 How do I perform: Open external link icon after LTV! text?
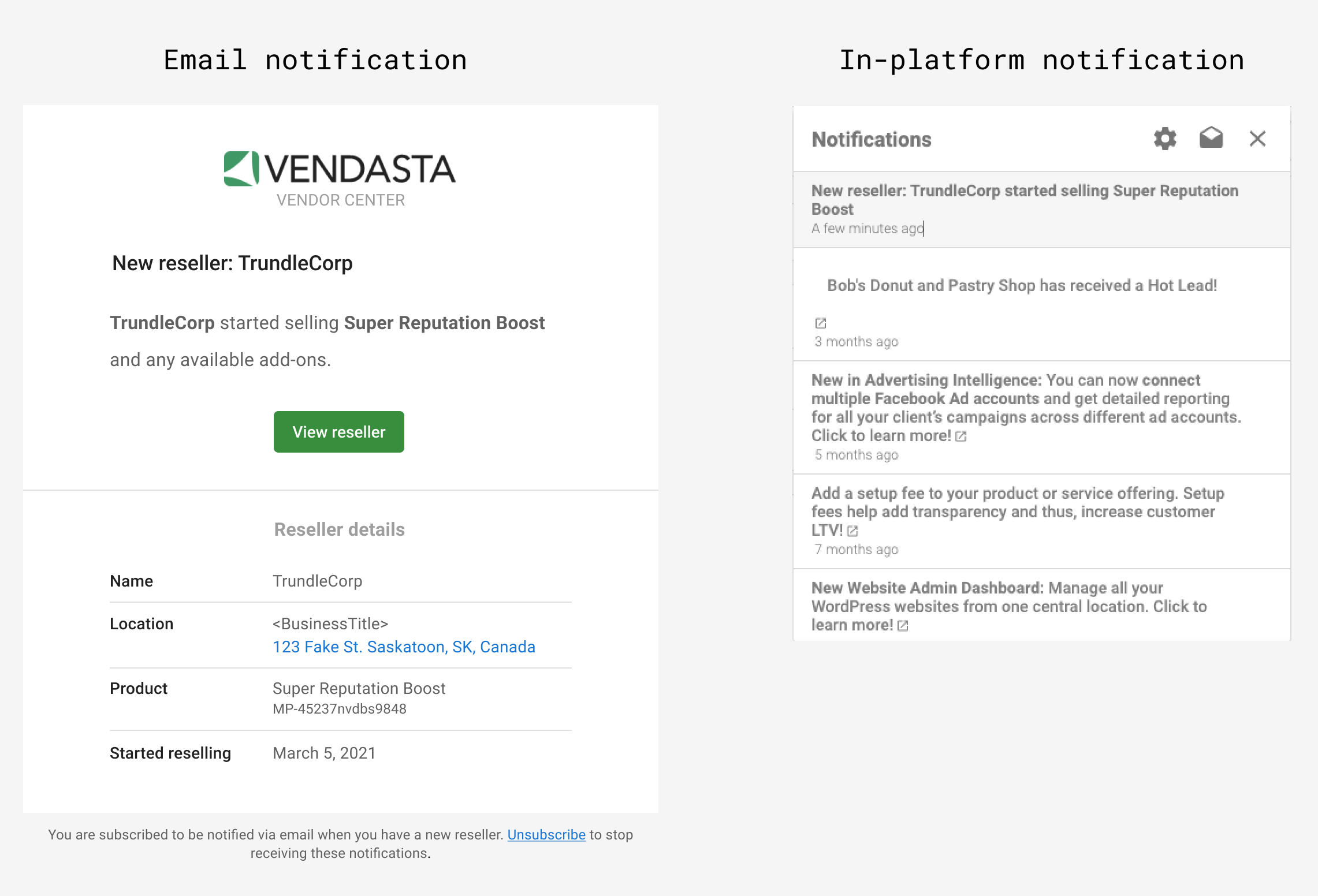[852, 531]
